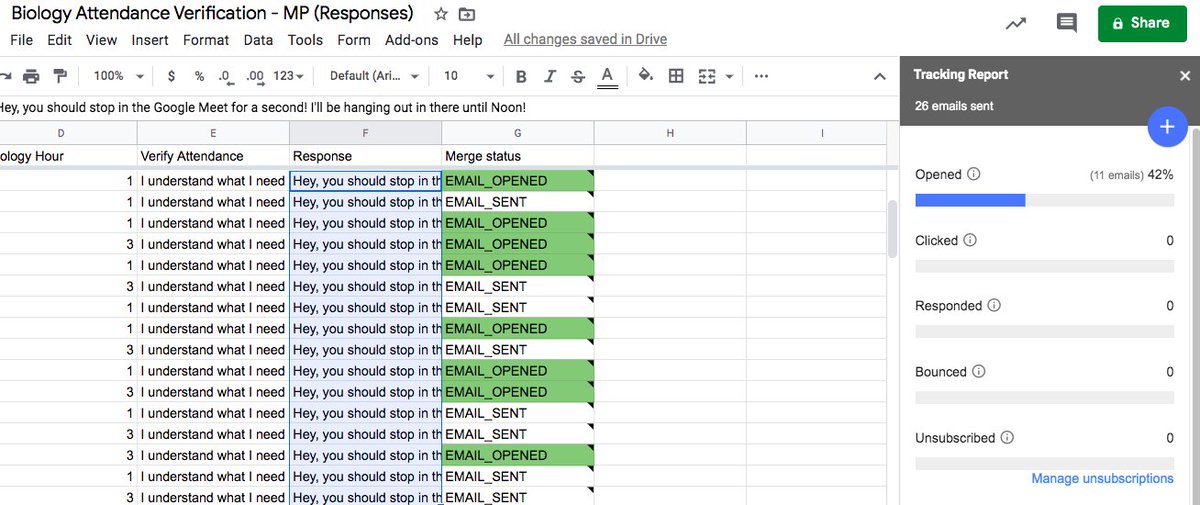Click the green Share button

pos(1142,23)
